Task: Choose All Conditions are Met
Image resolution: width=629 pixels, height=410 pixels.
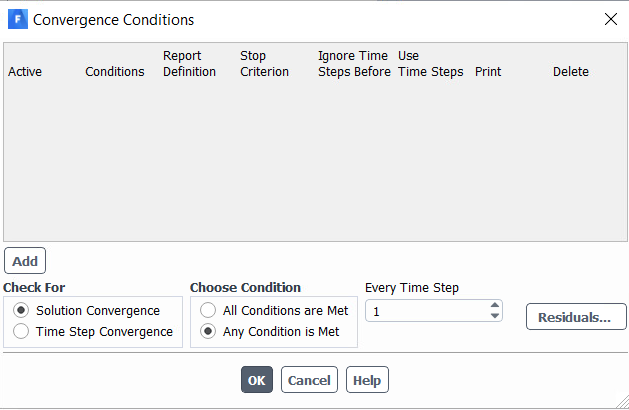Action: [x=208, y=311]
